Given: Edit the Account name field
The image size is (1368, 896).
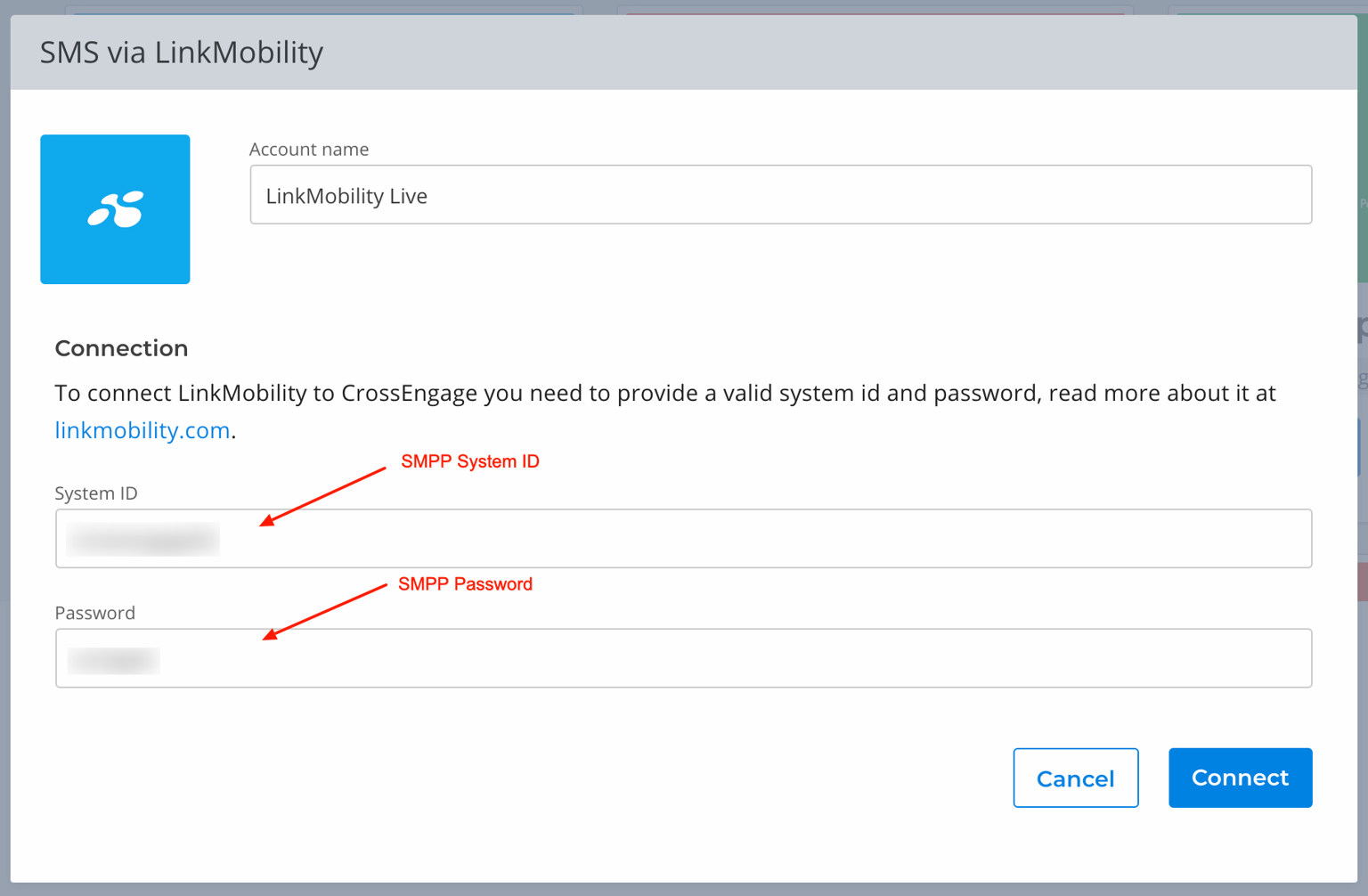Looking at the screenshot, I should (780, 194).
